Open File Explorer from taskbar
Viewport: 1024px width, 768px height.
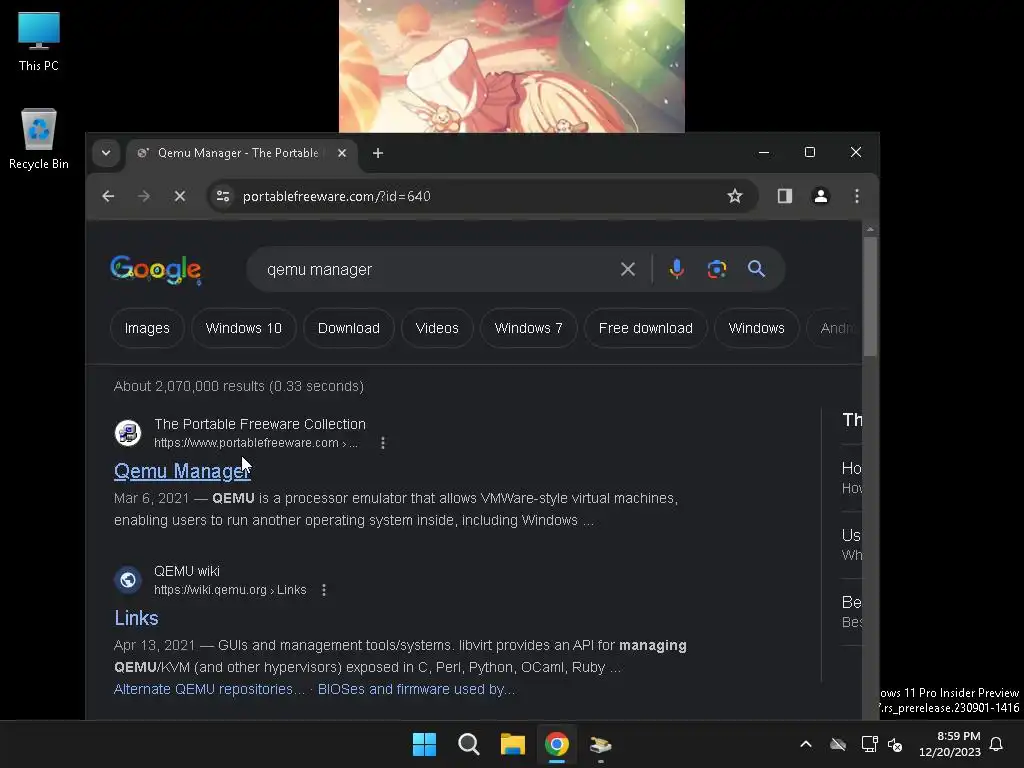pyautogui.click(x=513, y=744)
